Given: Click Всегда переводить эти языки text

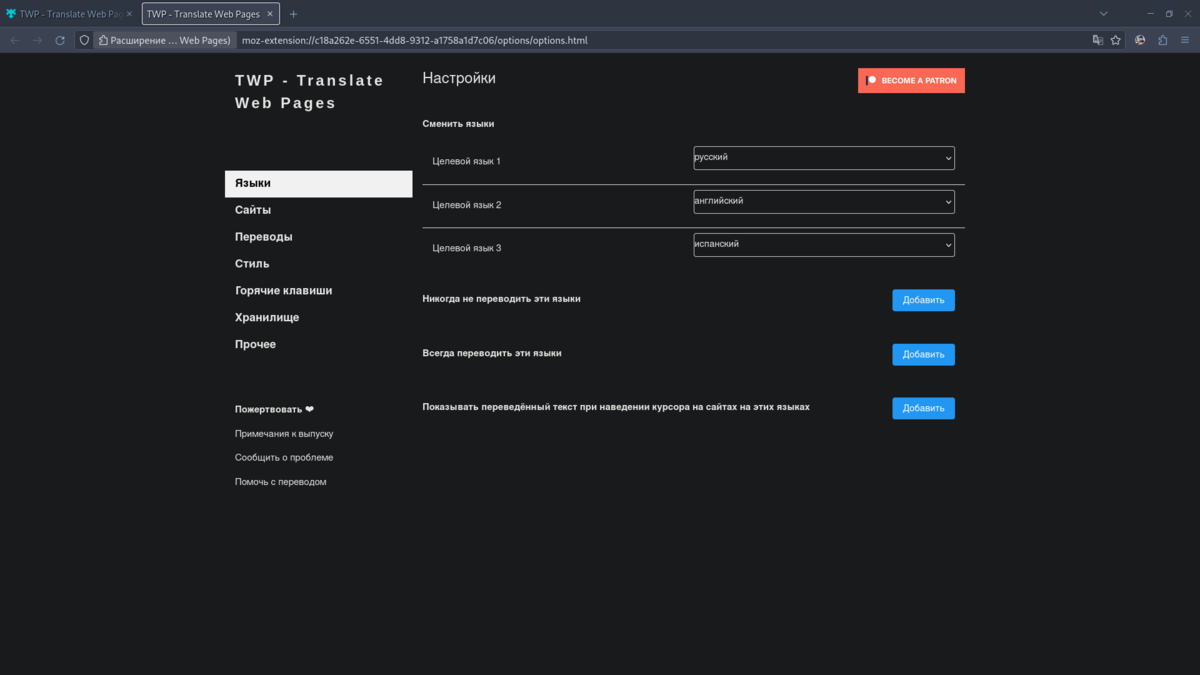Looking at the screenshot, I should pos(492,353).
